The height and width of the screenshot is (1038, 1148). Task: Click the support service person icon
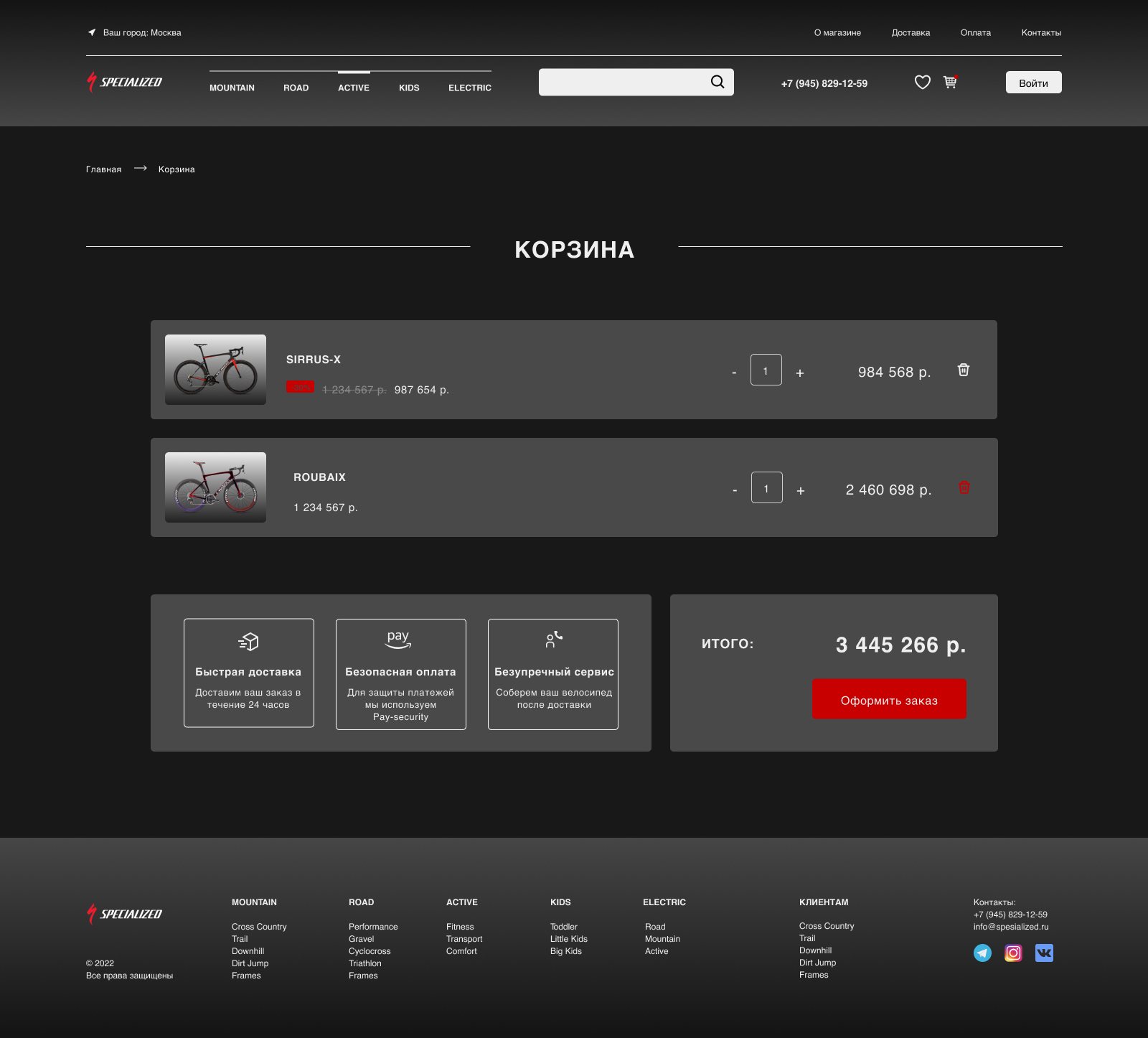point(553,640)
